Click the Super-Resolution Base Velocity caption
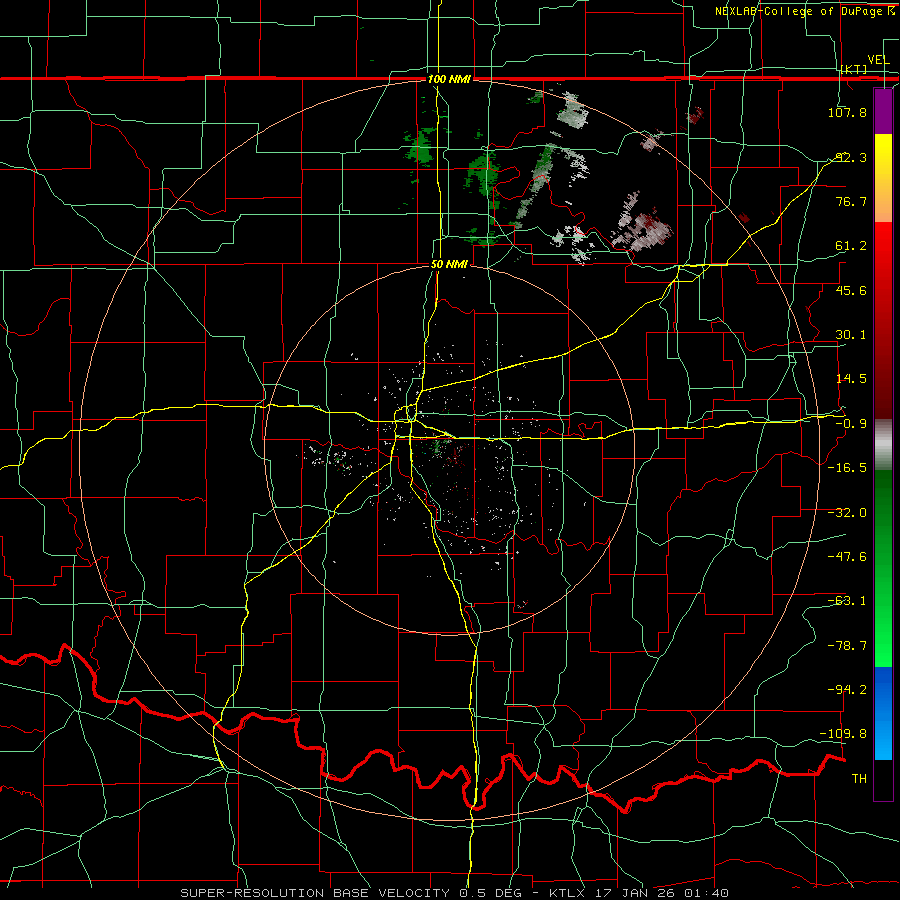This screenshot has height=900, width=900. 455,893
